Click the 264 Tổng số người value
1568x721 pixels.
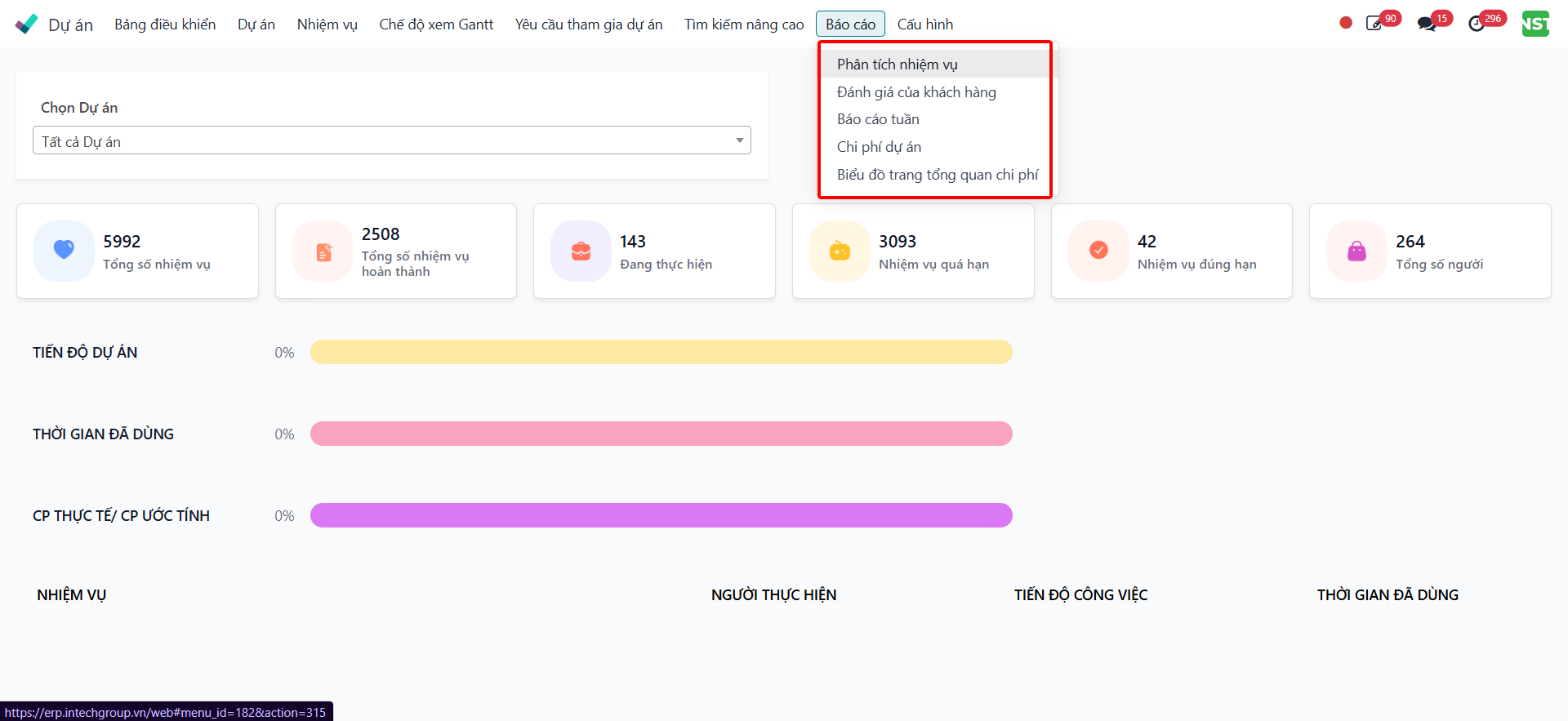[x=1410, y=242]
